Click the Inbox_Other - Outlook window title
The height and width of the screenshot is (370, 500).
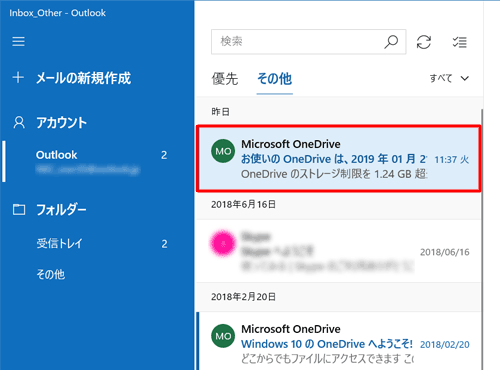coord(57,13)
